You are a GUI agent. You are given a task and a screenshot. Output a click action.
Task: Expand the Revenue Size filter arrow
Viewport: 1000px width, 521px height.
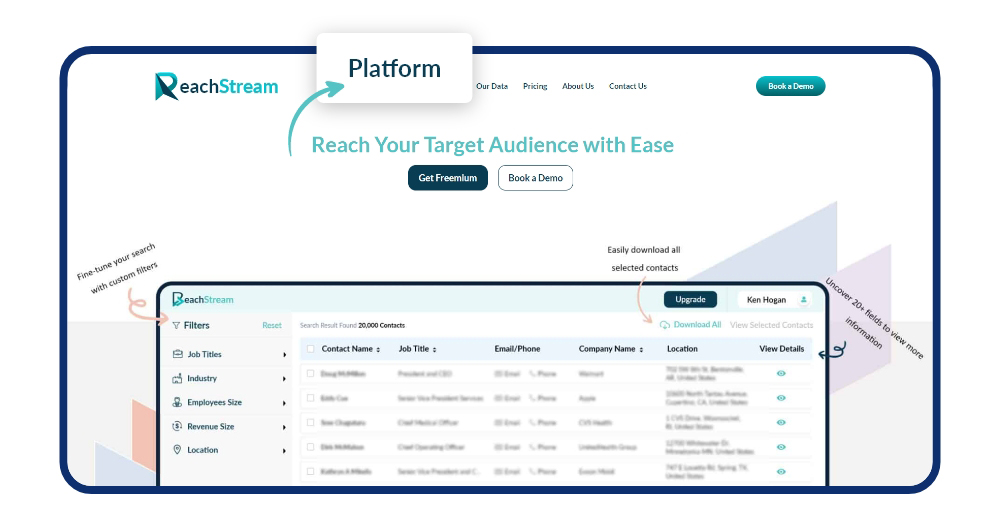[284, 427]
